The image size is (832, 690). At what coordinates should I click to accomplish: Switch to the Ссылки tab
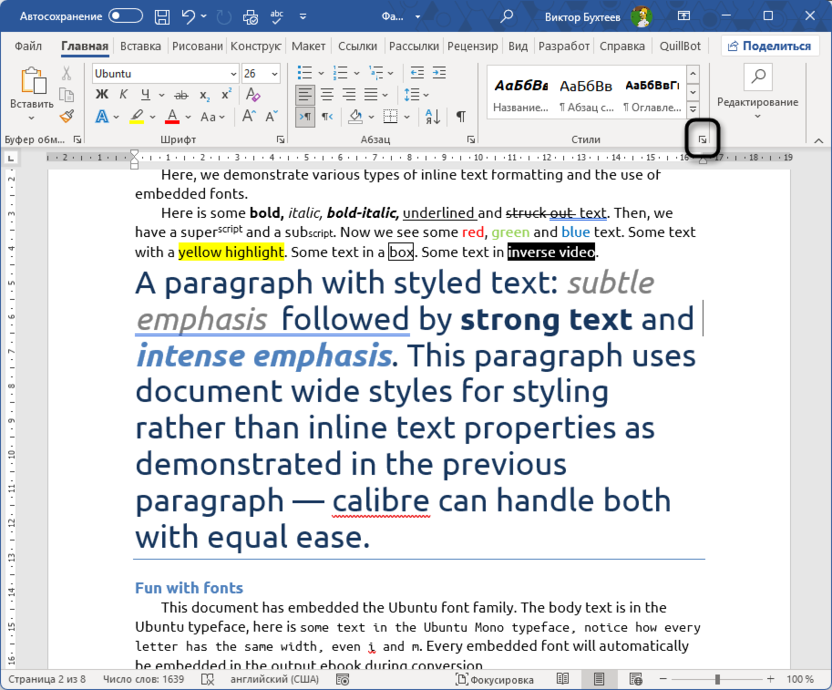point(357,46)
